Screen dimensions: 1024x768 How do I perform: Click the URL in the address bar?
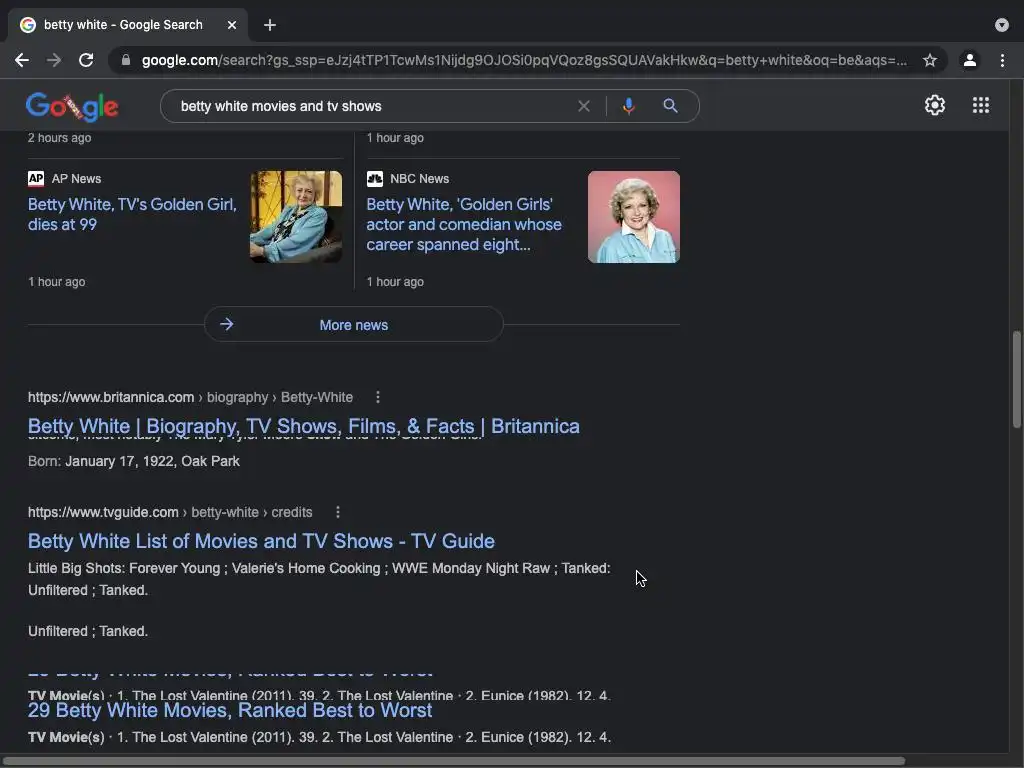524,60
